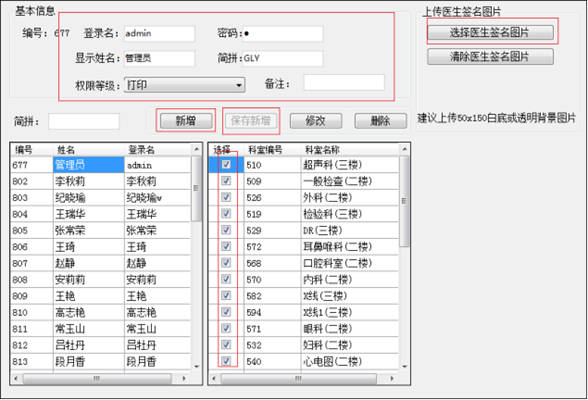
Task: Toggle checkbox for 超声科(三楼) row 510
Action: (x=226, y=164)
